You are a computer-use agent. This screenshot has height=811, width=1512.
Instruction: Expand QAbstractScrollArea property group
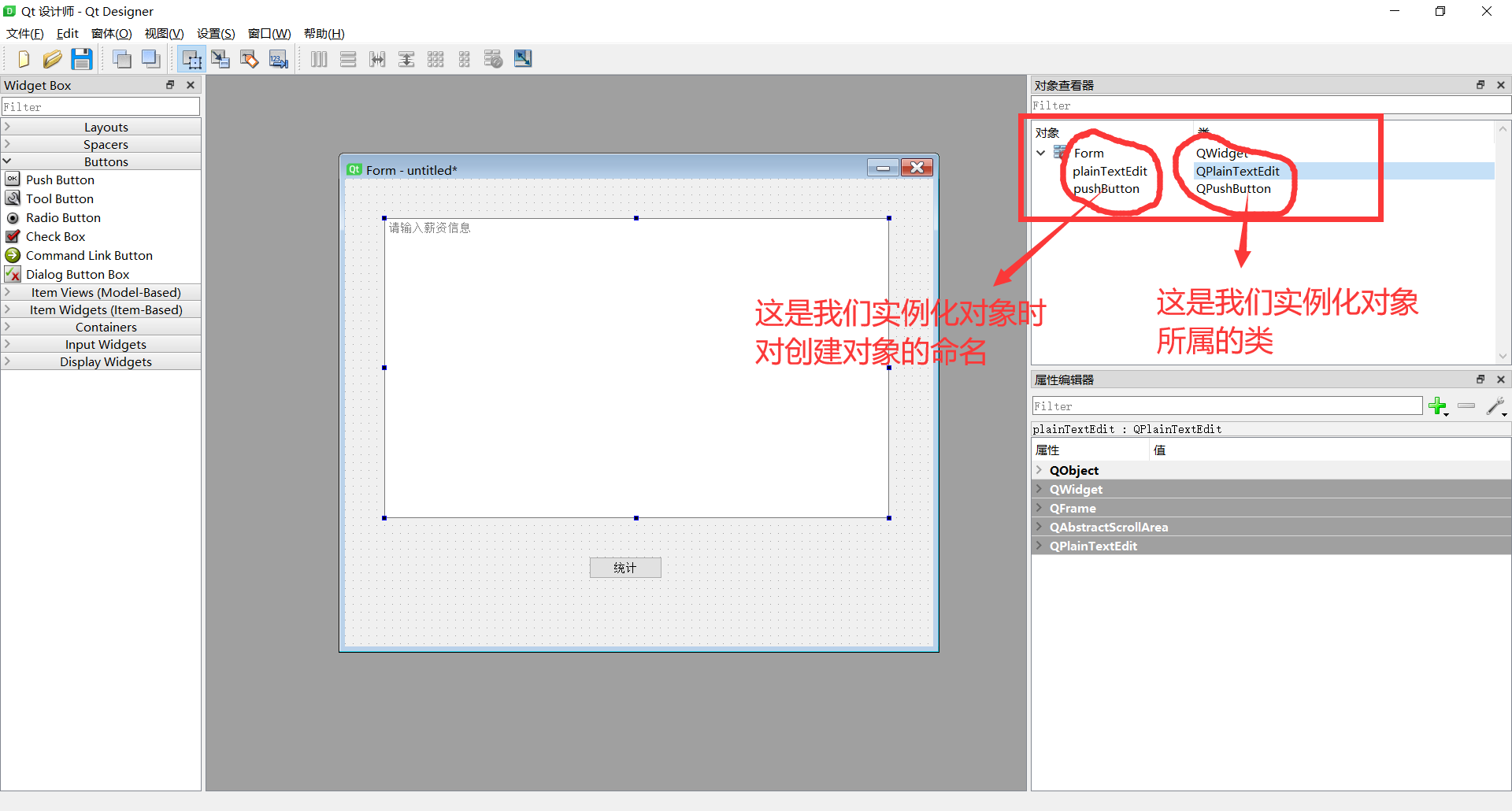point(1039,527)
